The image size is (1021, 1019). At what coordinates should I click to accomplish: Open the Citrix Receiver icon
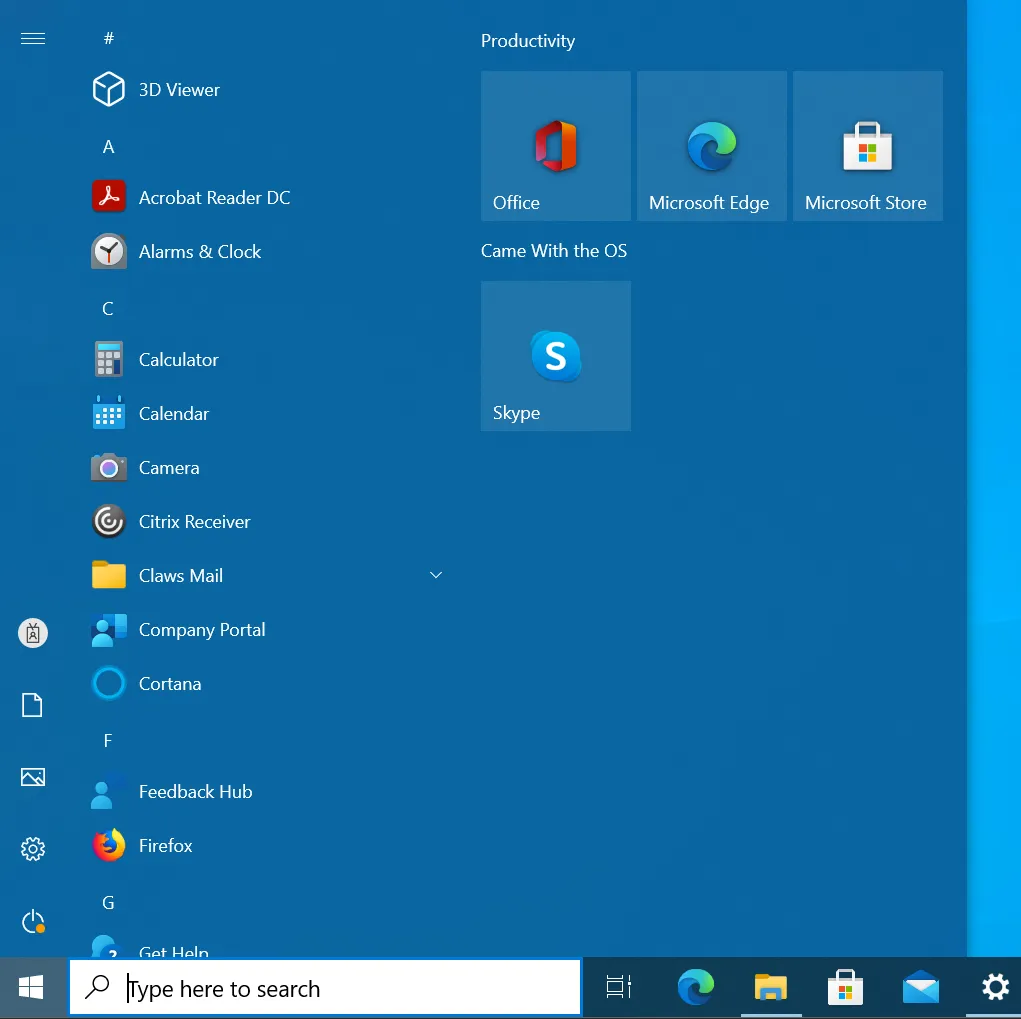(x=108, y=521)
